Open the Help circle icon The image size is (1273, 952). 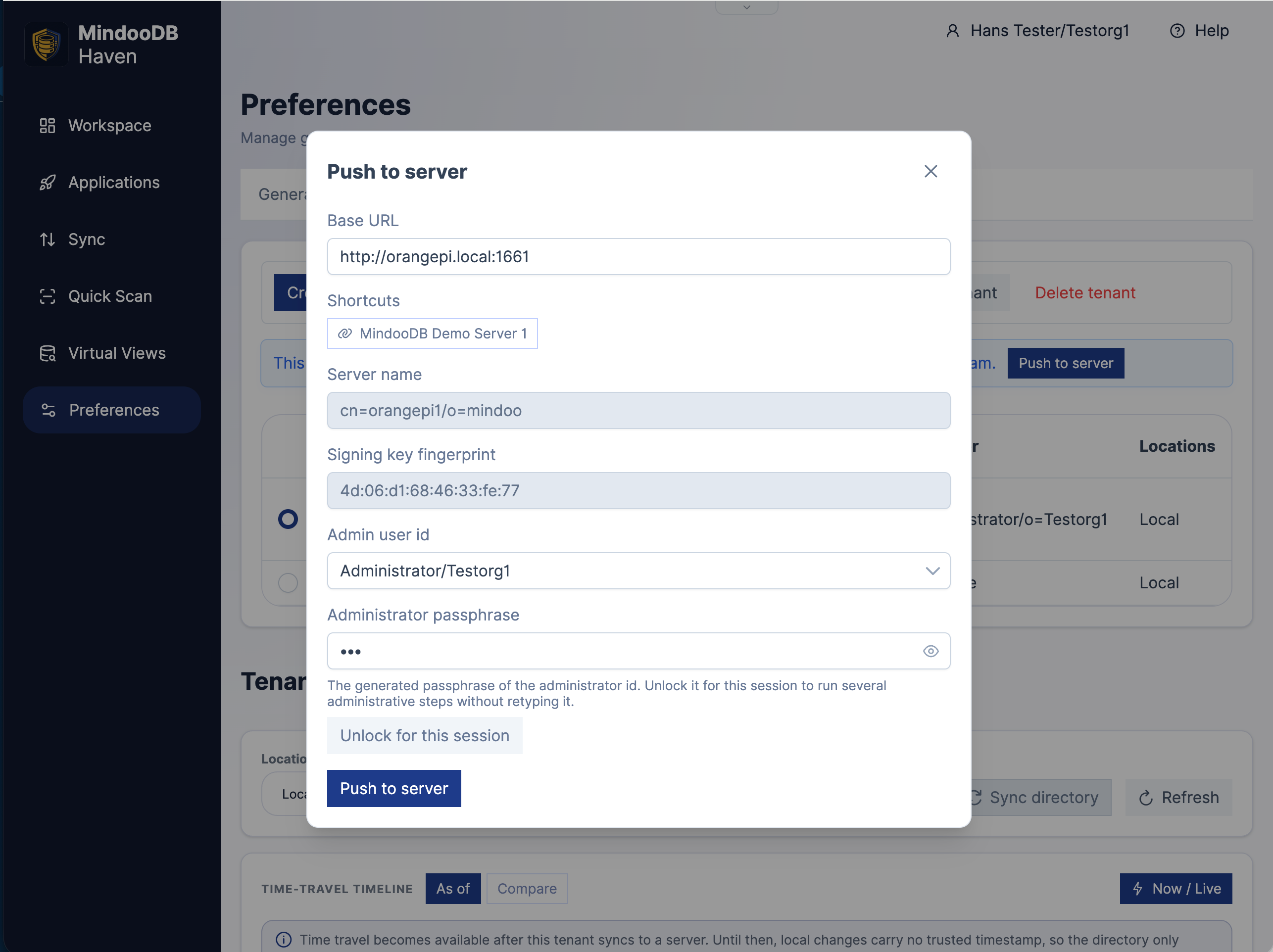point(1177,31)
